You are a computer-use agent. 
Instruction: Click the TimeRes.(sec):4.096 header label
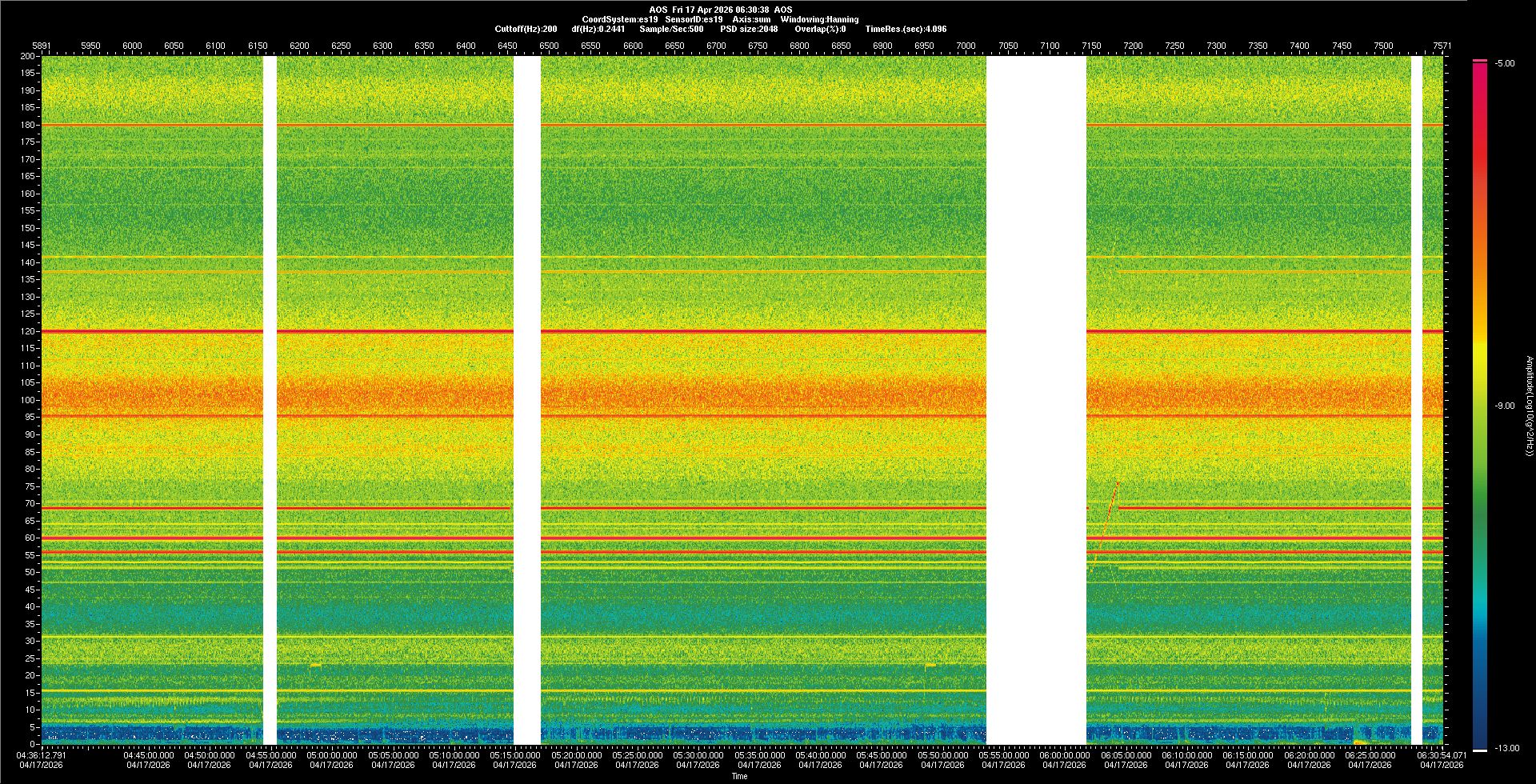point(906,29)
